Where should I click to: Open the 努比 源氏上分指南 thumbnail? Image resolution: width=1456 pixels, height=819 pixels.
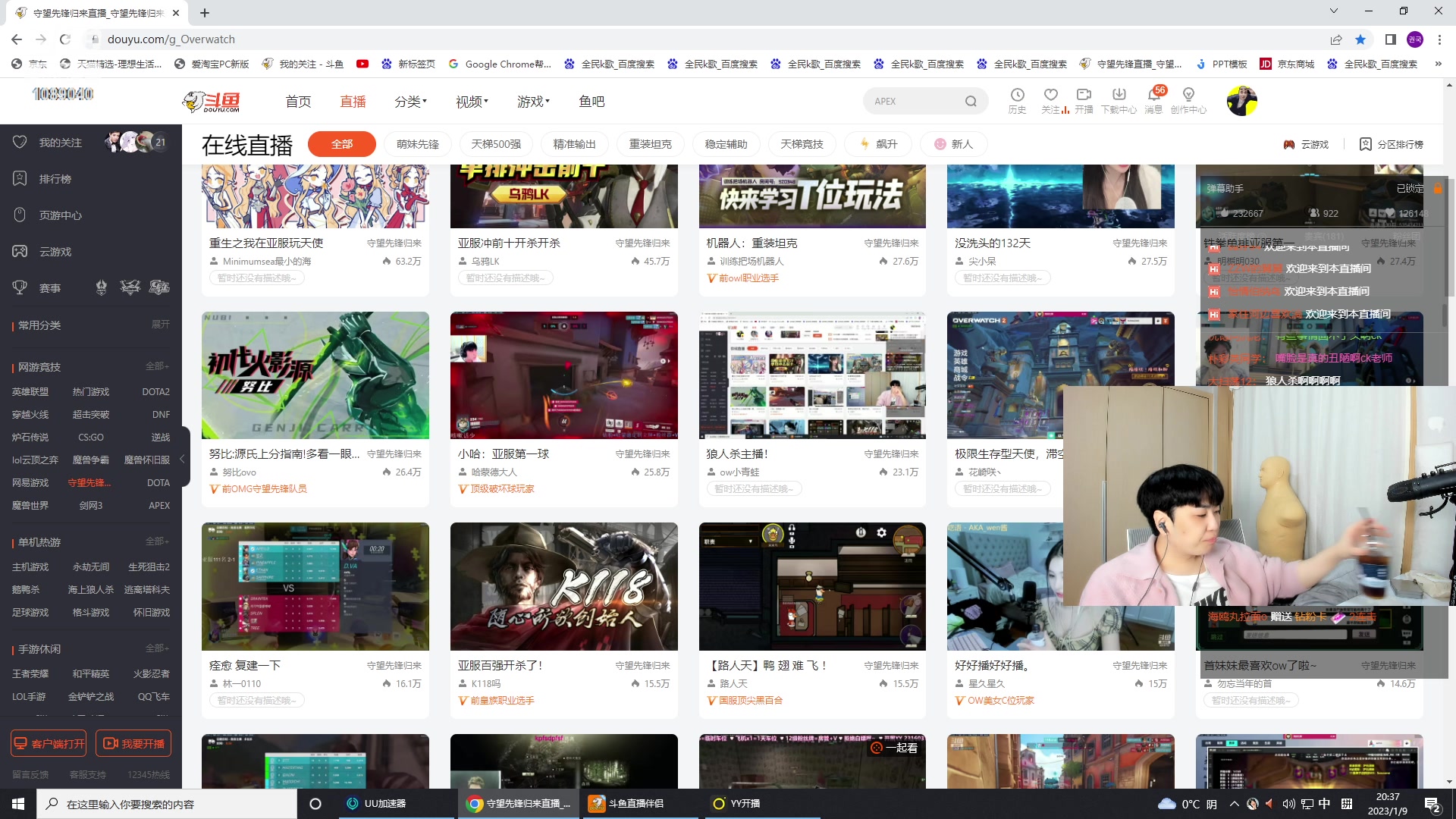click(x=315, y=375)
